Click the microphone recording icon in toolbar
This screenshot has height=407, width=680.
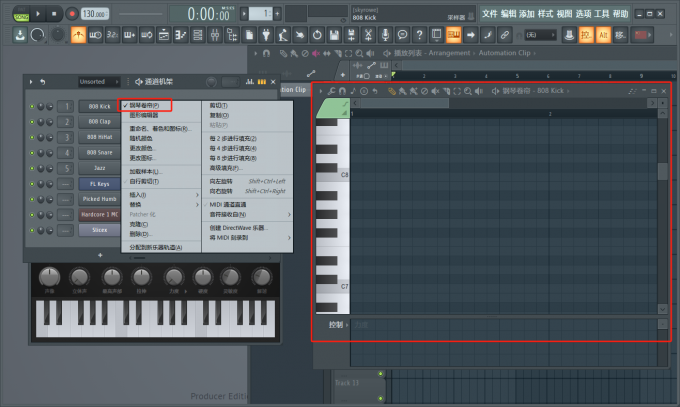coord(385,35)
